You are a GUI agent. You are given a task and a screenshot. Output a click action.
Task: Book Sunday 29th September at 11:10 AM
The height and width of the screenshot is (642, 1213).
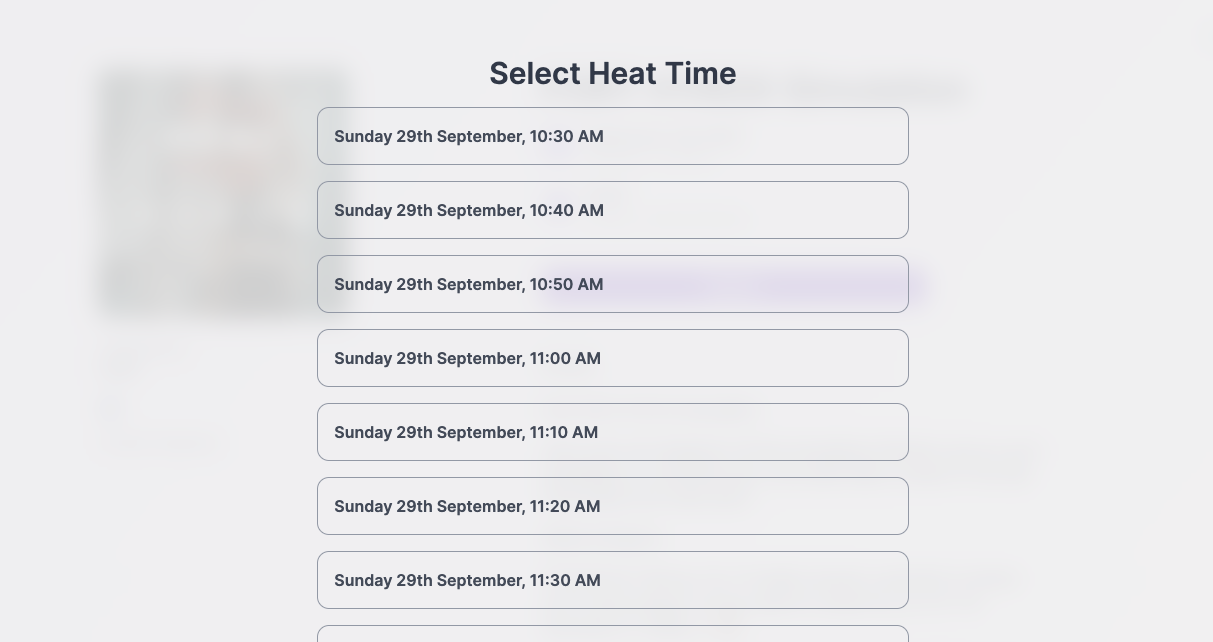(612, 432)
